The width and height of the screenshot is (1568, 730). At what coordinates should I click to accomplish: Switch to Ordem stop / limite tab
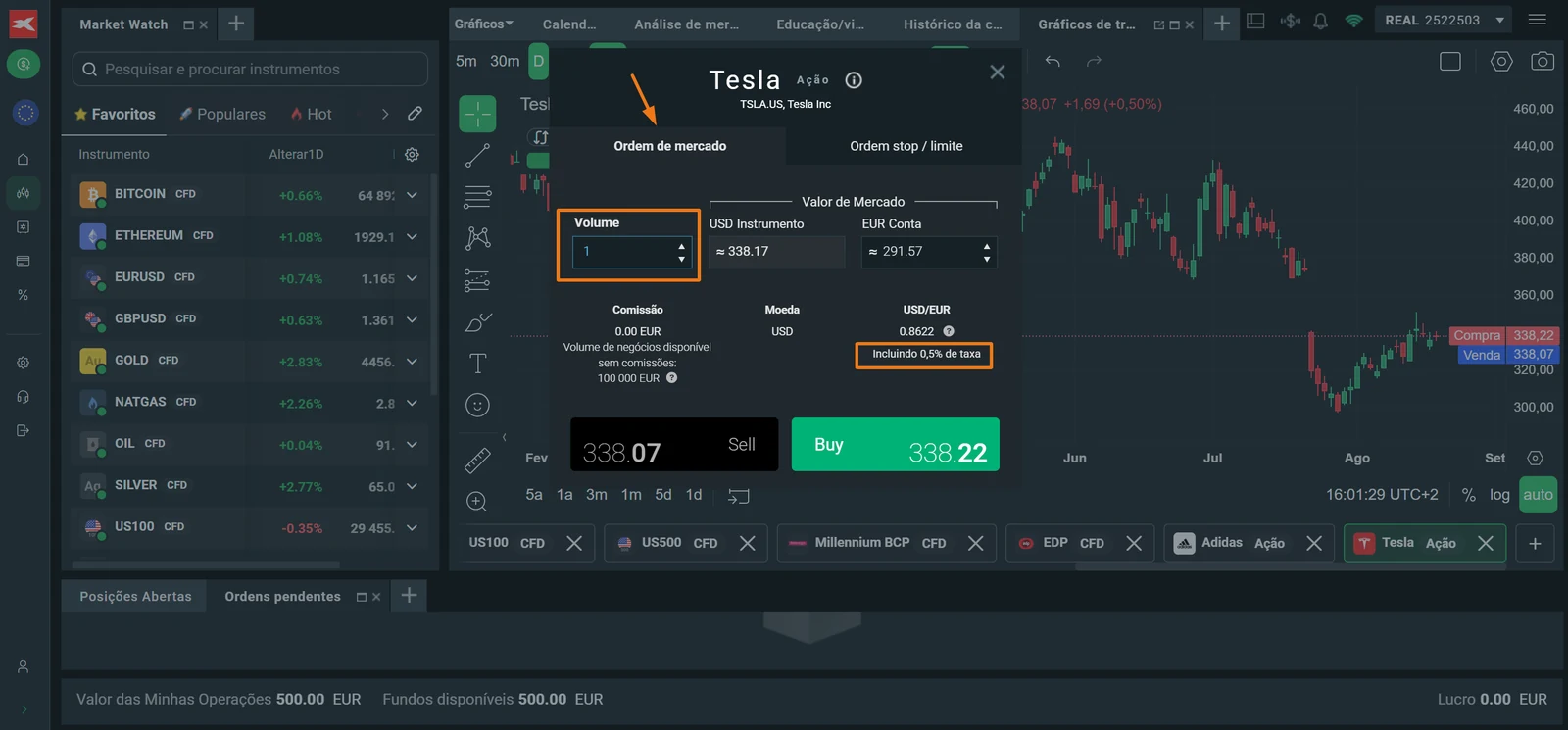tap(906, 146)
